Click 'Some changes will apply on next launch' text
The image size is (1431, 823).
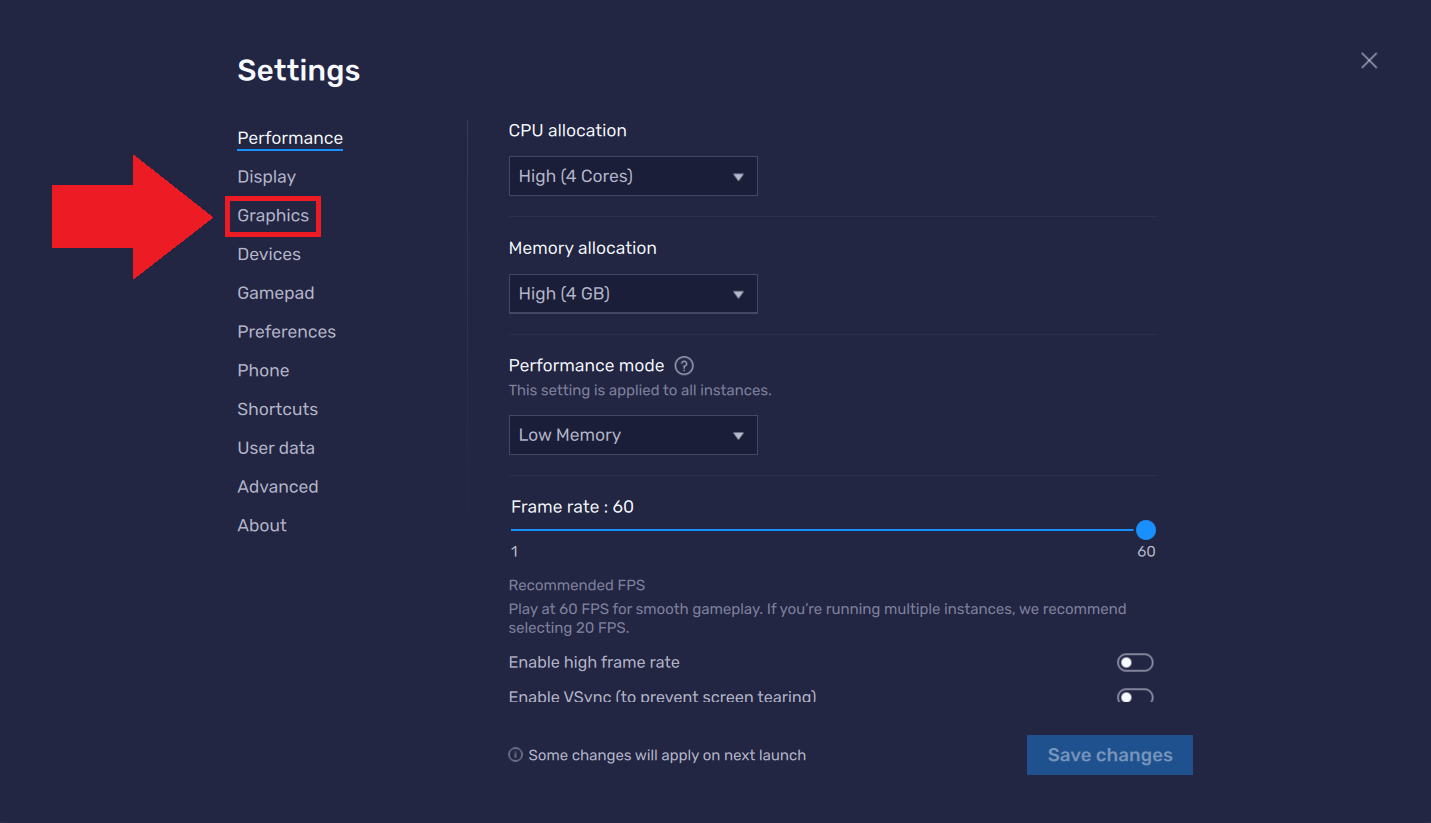point(667,755)
